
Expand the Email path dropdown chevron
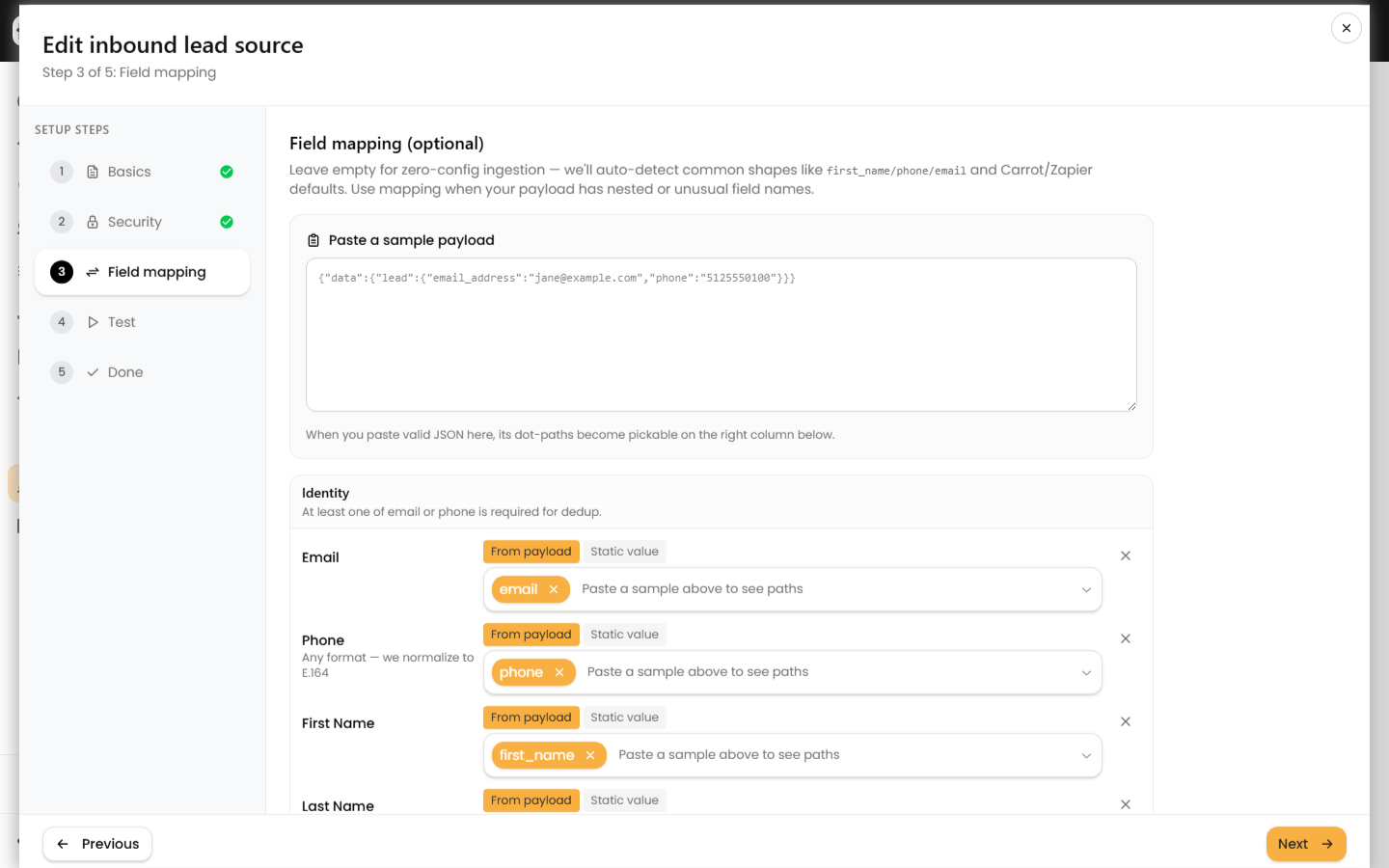click(1086, 589)
